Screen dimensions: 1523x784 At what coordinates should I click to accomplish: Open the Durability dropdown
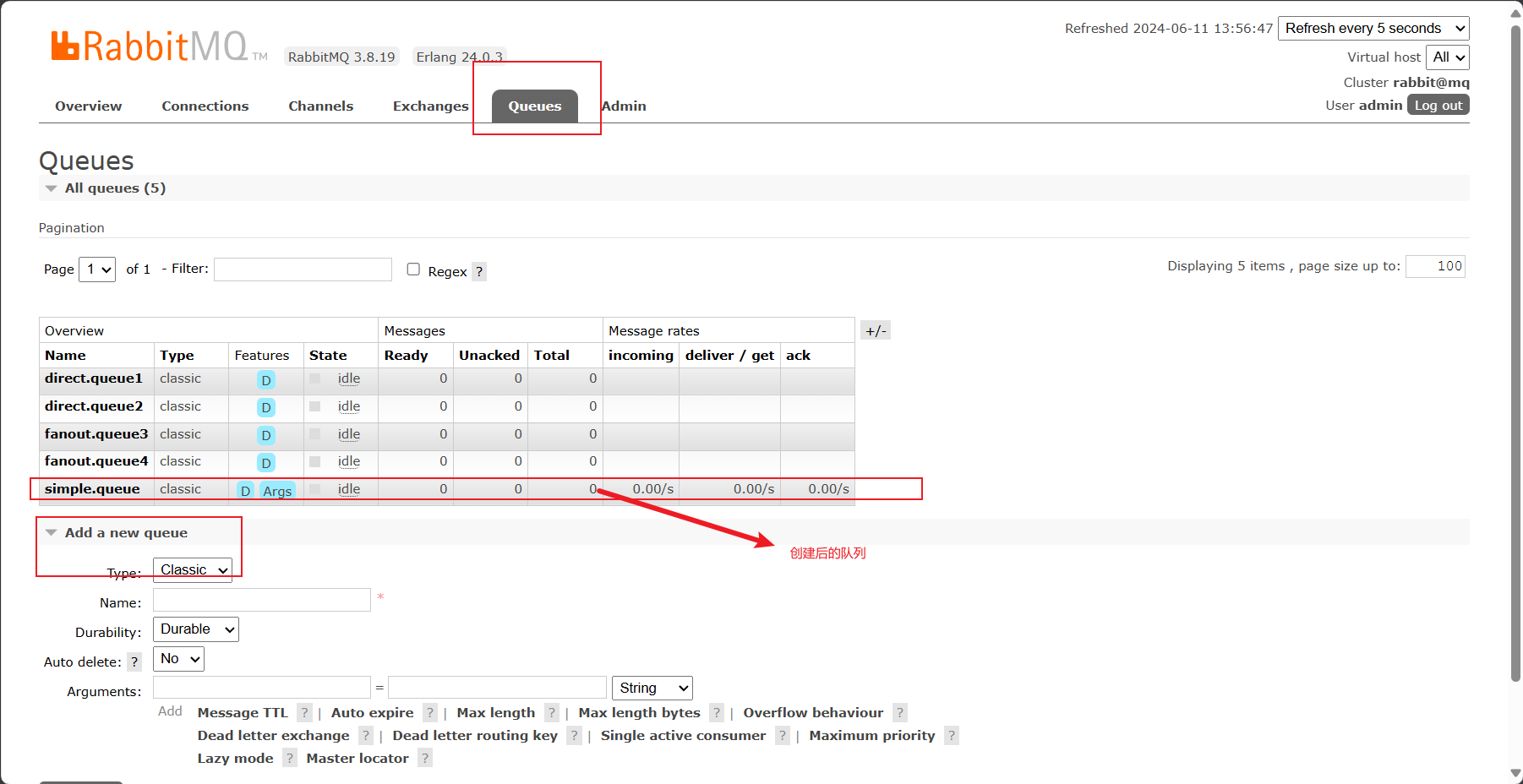pos(196,629)
